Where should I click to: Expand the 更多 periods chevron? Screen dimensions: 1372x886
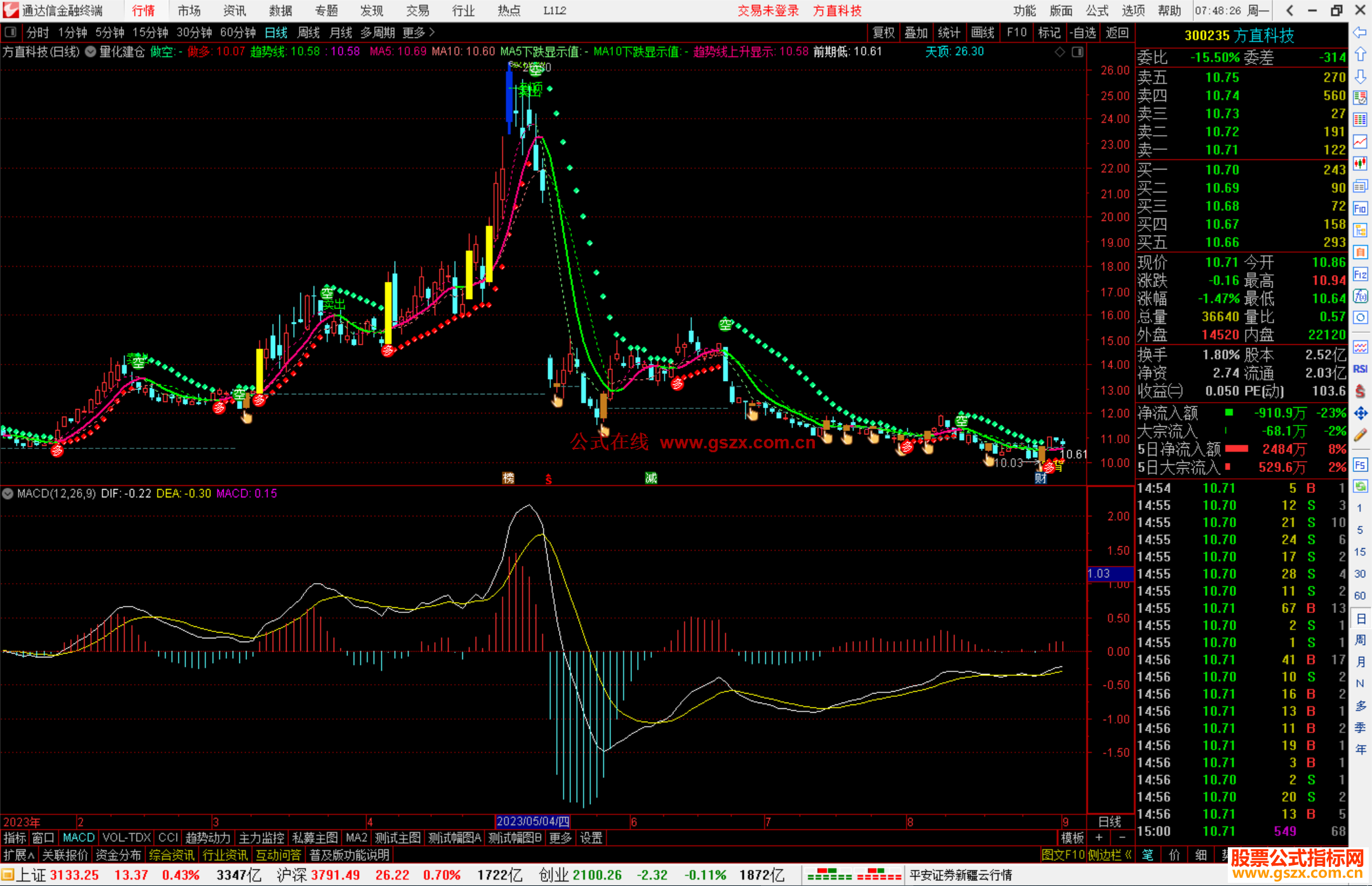pos(432,32)
